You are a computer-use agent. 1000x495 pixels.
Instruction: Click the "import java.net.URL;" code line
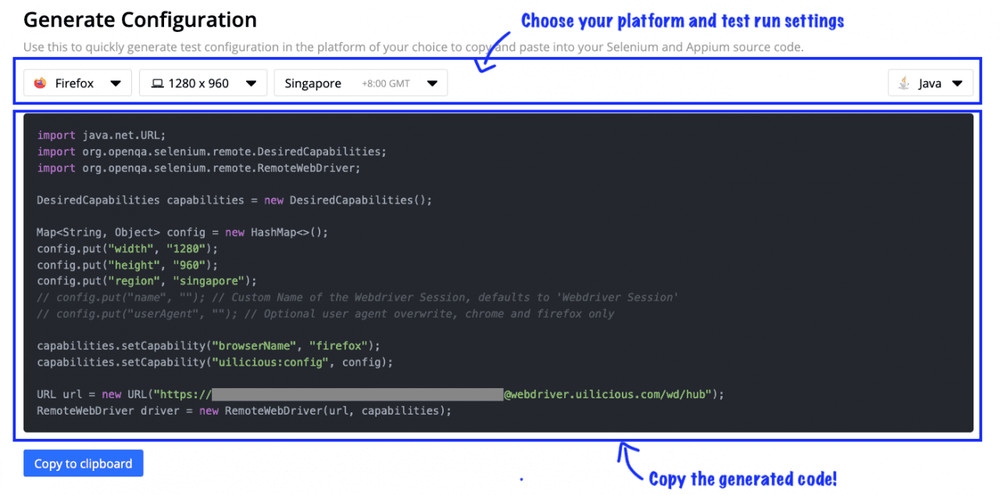pos(101,135)
